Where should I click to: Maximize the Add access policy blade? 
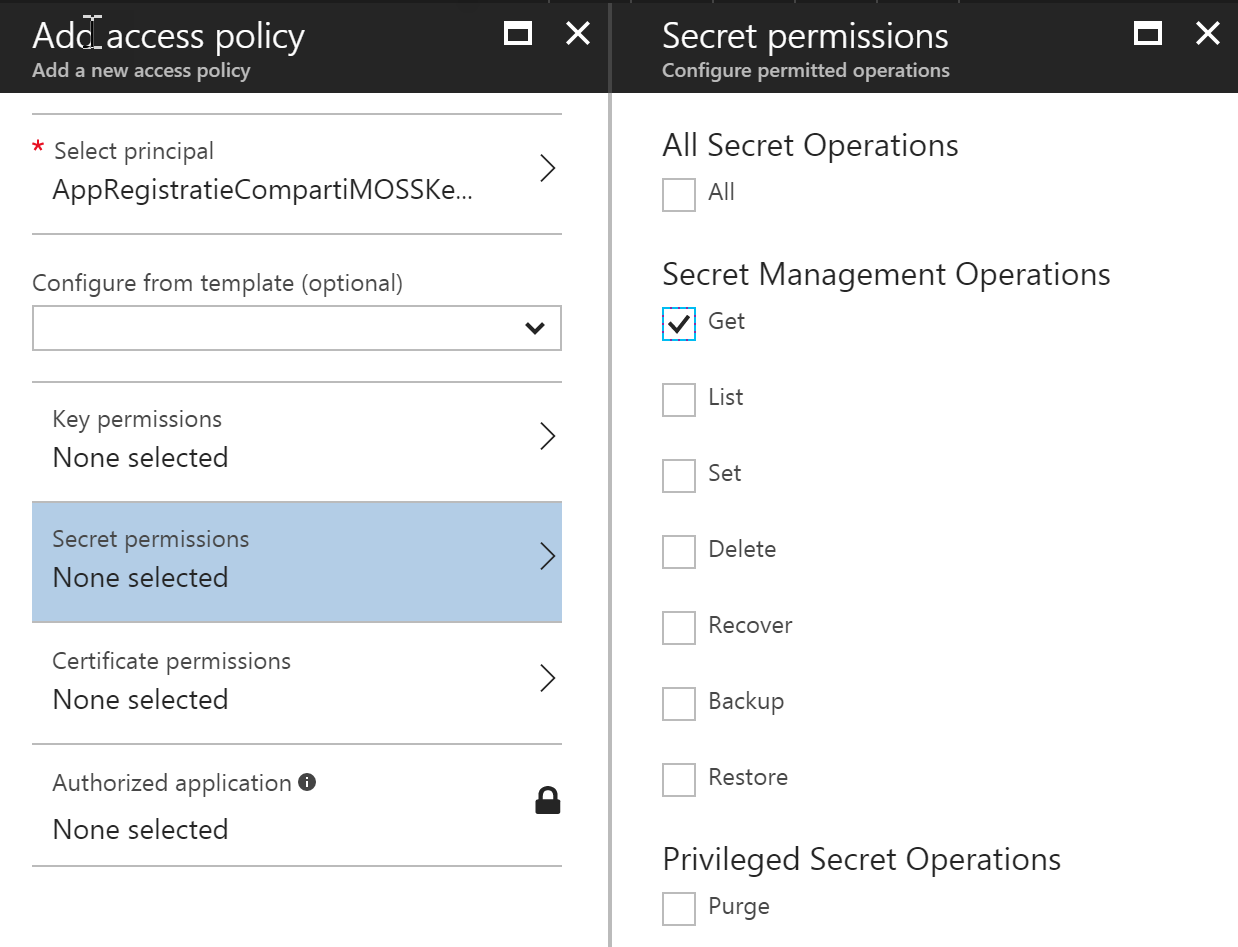click(518, 35)
